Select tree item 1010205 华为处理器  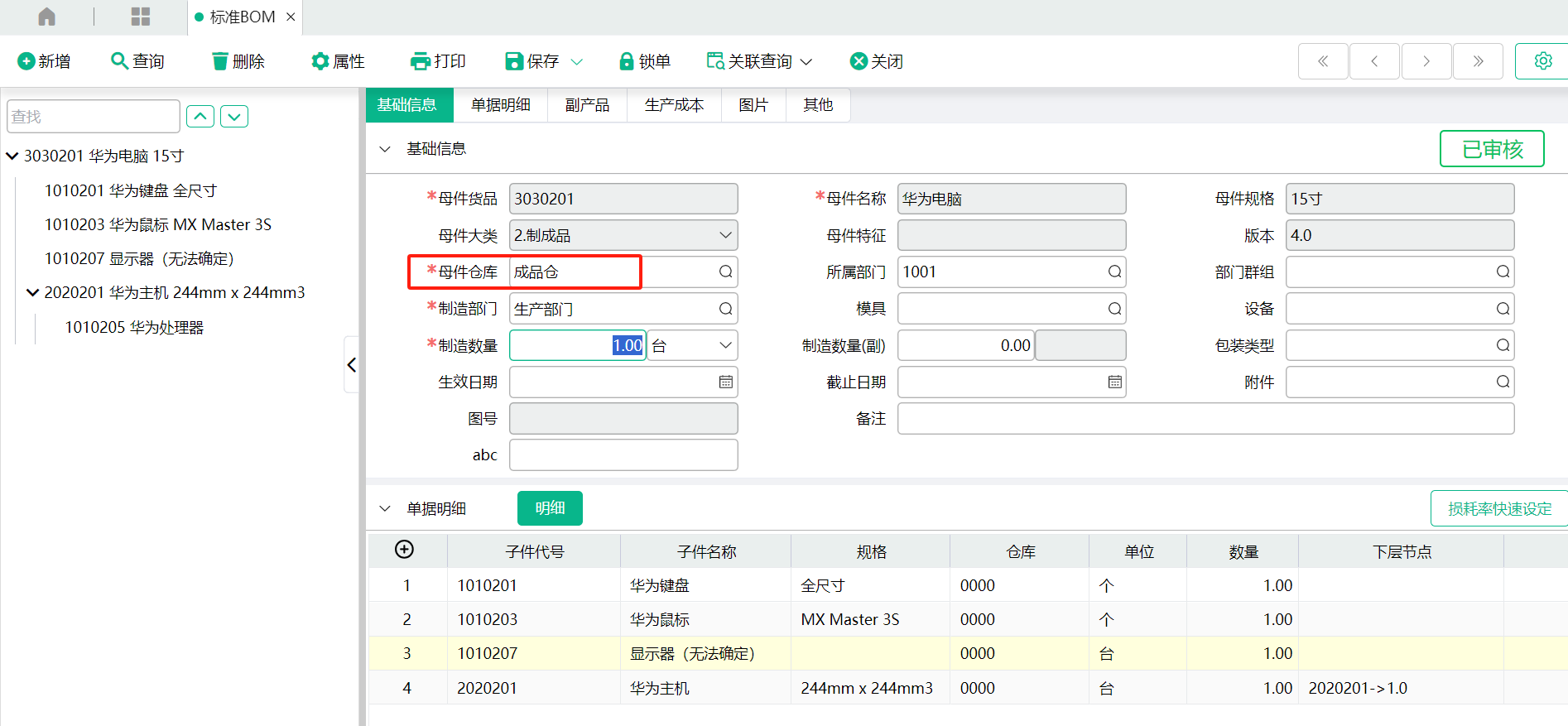point(134,327)
